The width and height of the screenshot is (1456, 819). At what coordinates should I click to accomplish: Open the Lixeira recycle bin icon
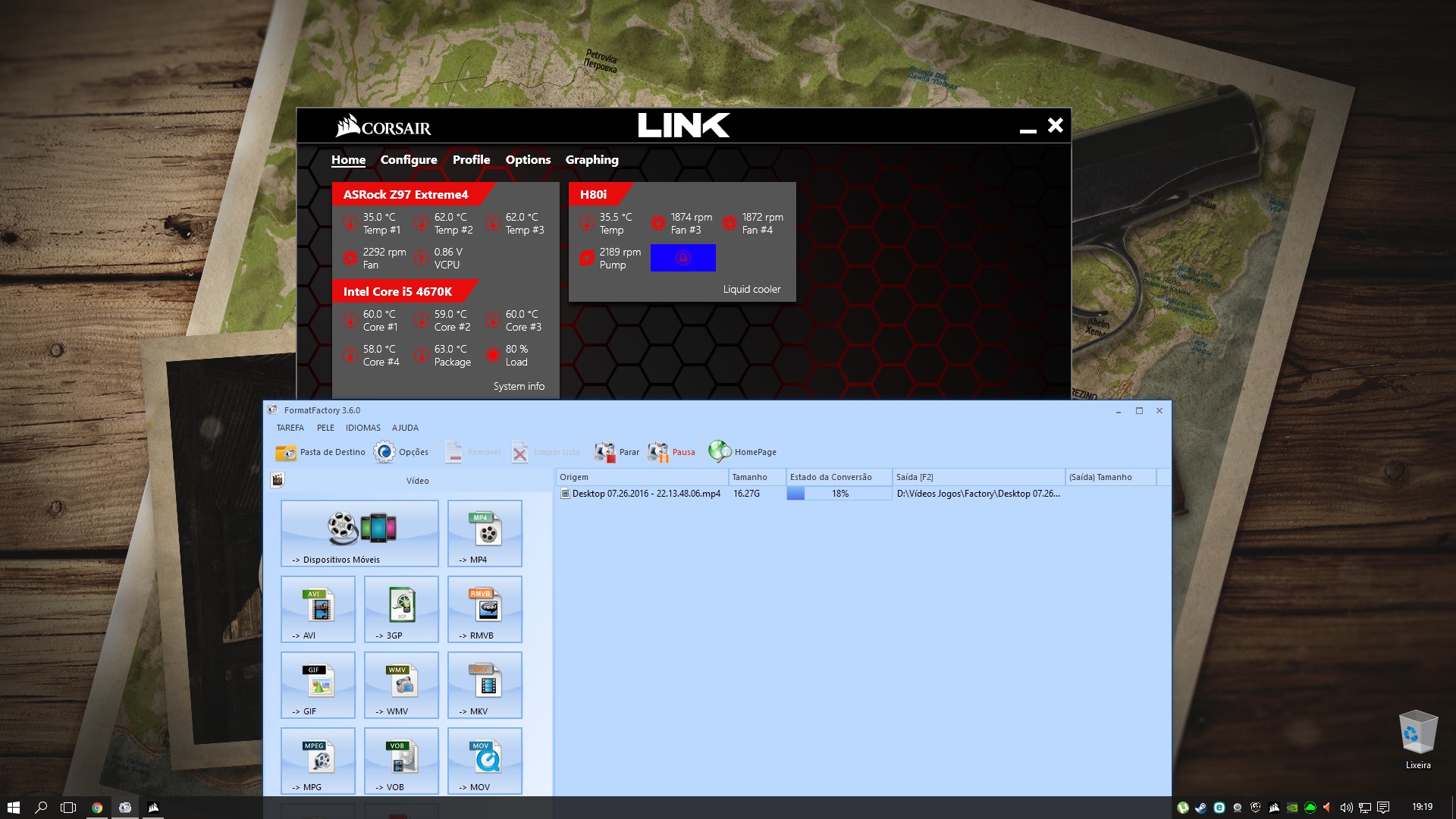(x=1418, y=740)
